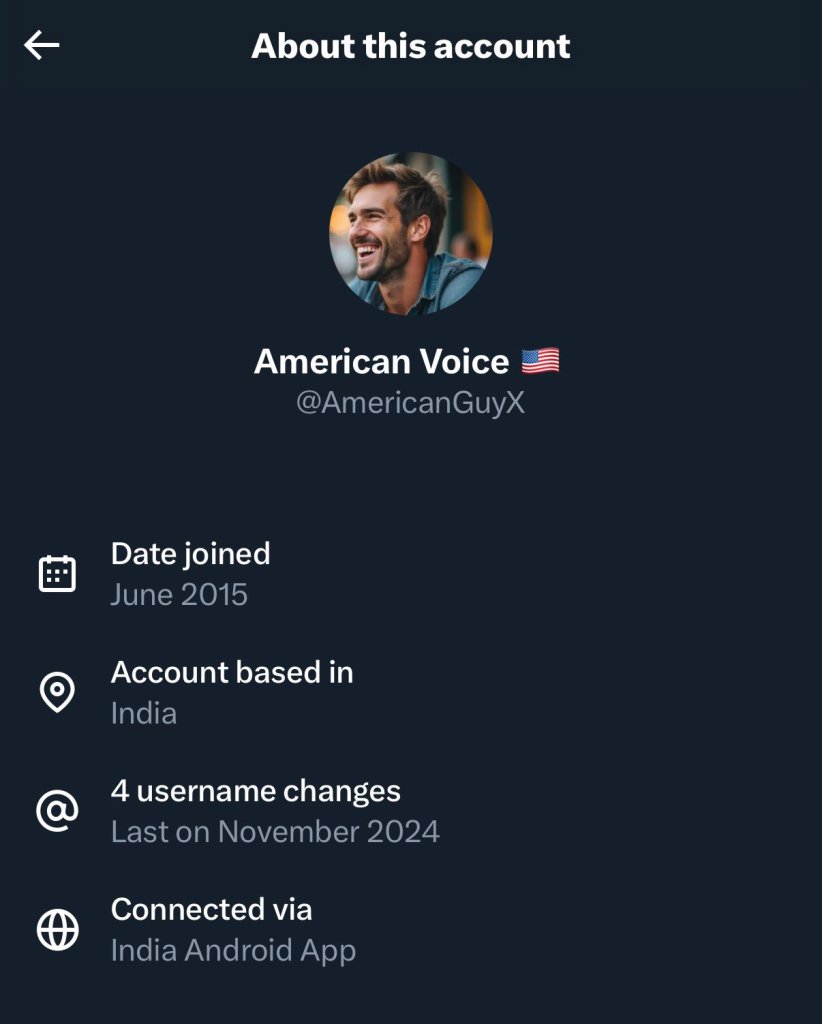Tap the India Android App text
The height and width of the screenshot is (1024, 822).
coord(233,950)
